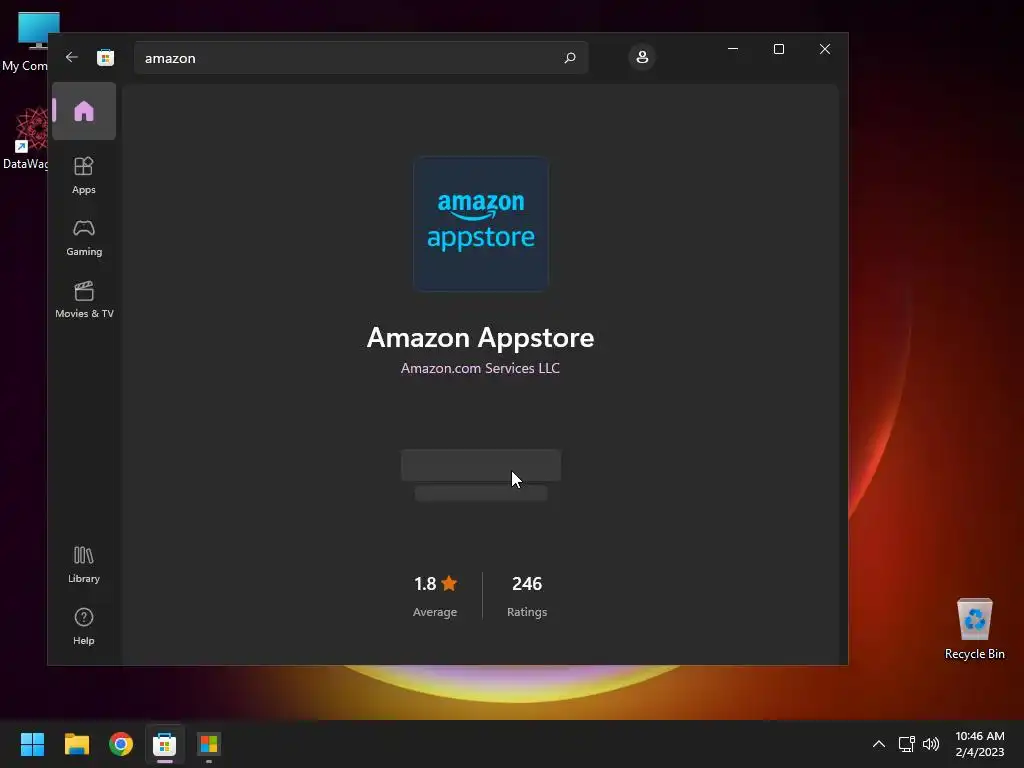1024x768 pixels.
Task: Open the Library in sidebar
Action: point(84,565)
